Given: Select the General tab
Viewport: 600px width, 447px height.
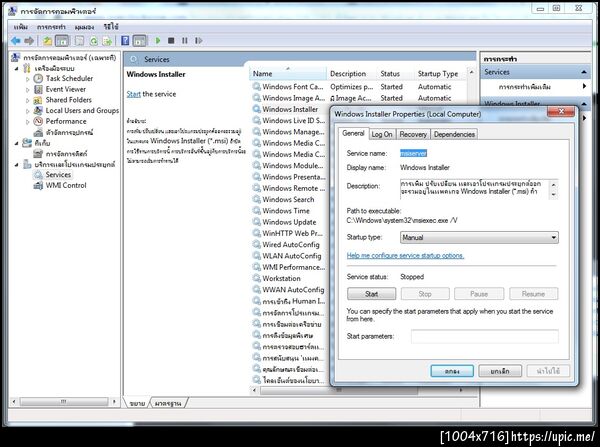Looking at the screenshot, I should tap(353, 133).
